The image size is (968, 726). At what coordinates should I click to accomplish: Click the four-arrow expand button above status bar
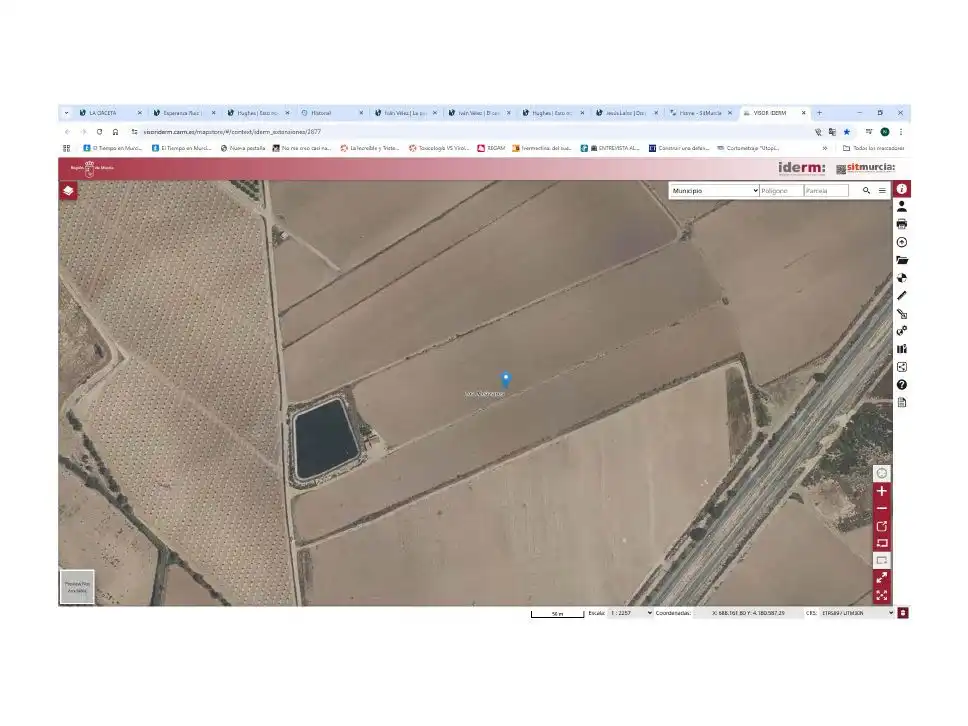pyautogui.click(x=882, y=595)
